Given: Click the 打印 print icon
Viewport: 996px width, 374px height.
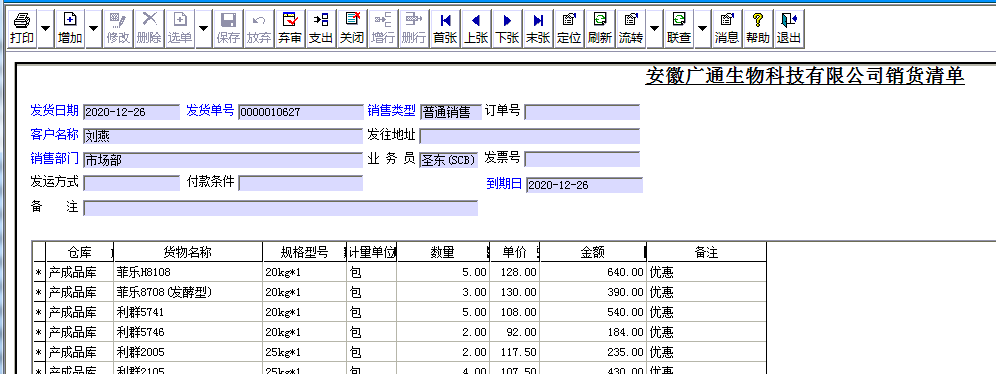Looking at the screenshot, I should click(x=22, y=29).
